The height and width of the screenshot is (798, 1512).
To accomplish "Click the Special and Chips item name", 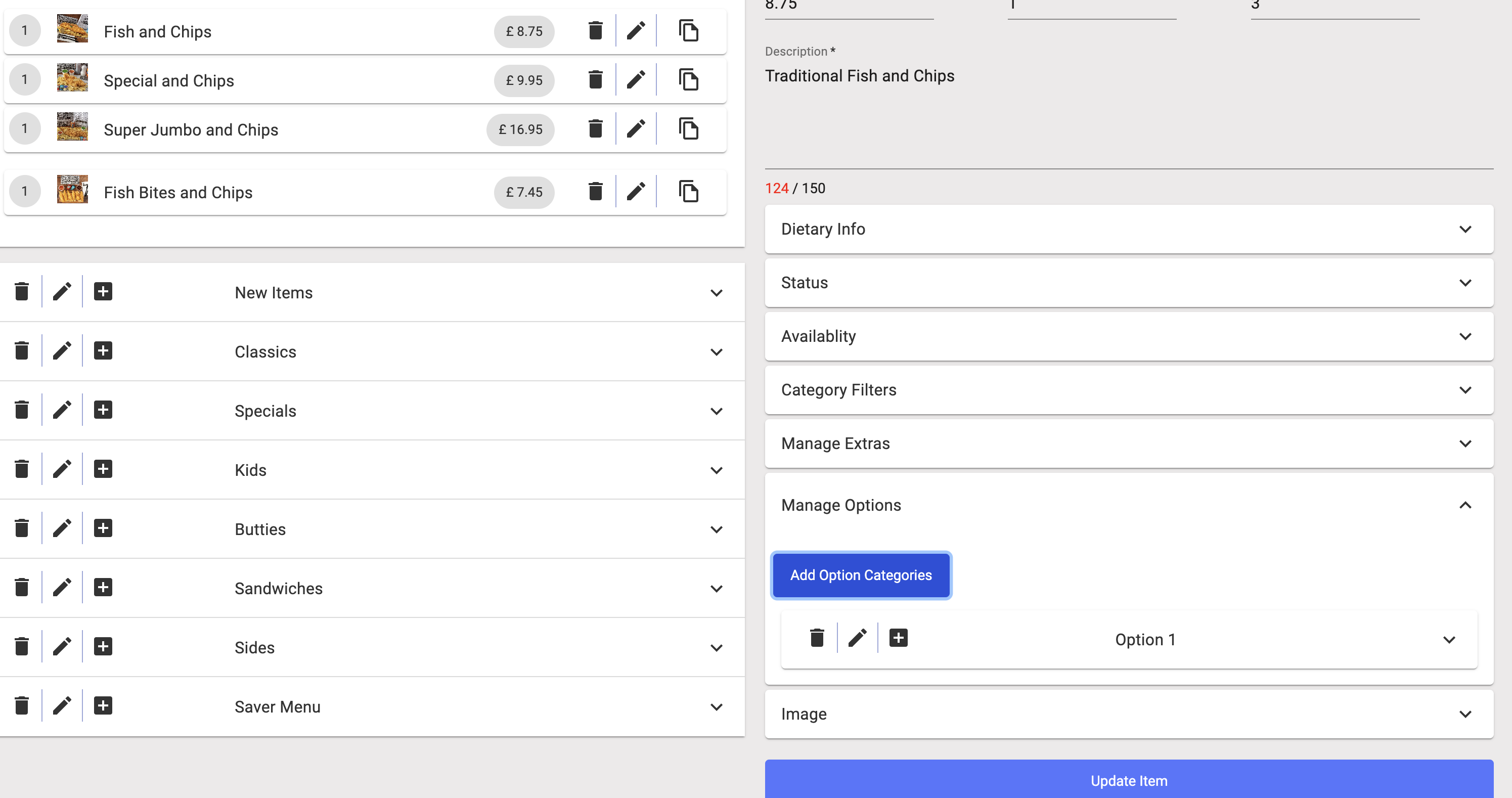I will pyautogui.click(x=168, y=80).
